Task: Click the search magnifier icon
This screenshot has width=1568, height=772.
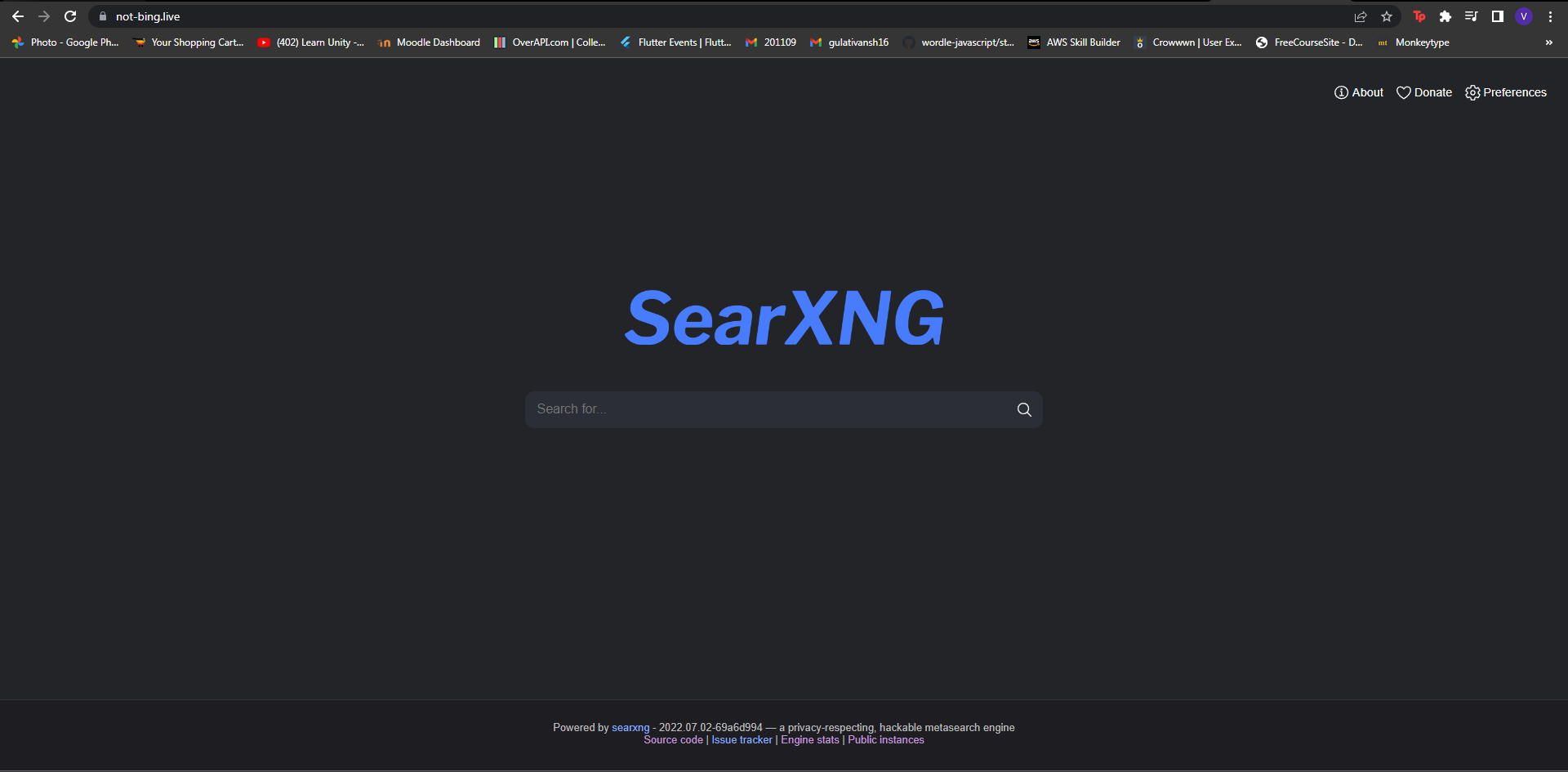Action: tap(1024, 409)
